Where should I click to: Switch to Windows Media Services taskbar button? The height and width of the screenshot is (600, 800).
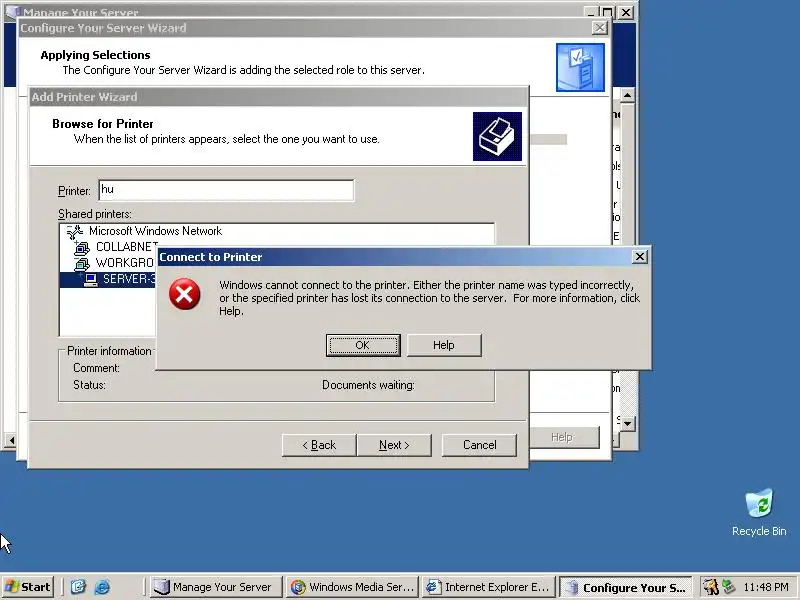point(353,587)
